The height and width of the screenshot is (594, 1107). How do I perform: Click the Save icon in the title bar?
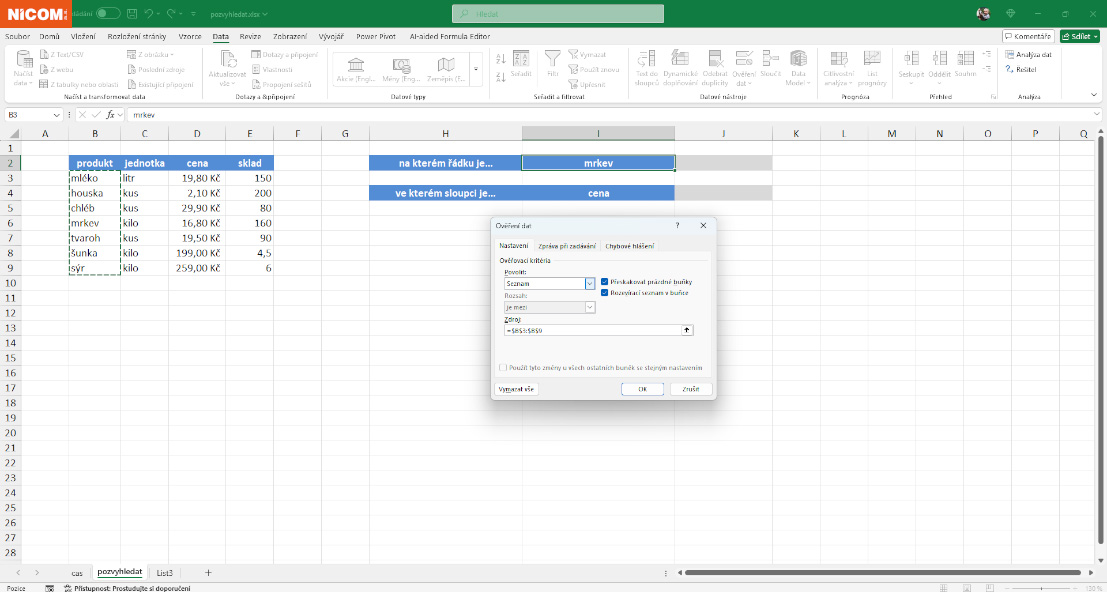132,13
